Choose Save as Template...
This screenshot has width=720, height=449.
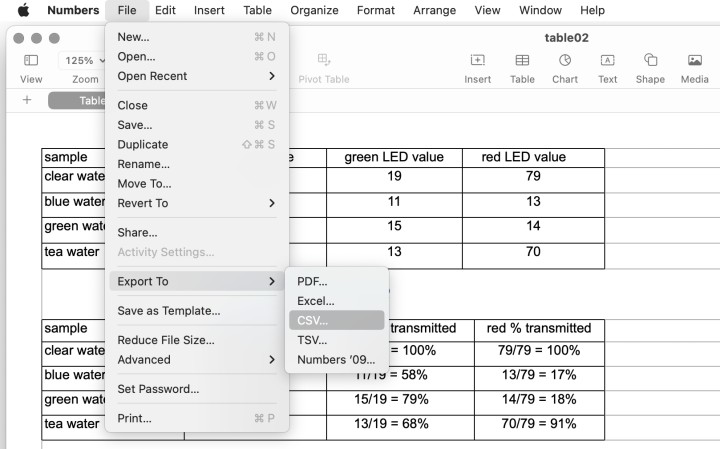click(x=197, y=311)
